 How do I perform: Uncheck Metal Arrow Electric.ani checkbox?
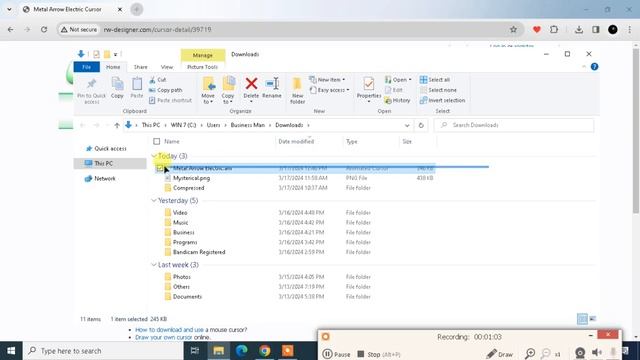[x=160, y=168]
